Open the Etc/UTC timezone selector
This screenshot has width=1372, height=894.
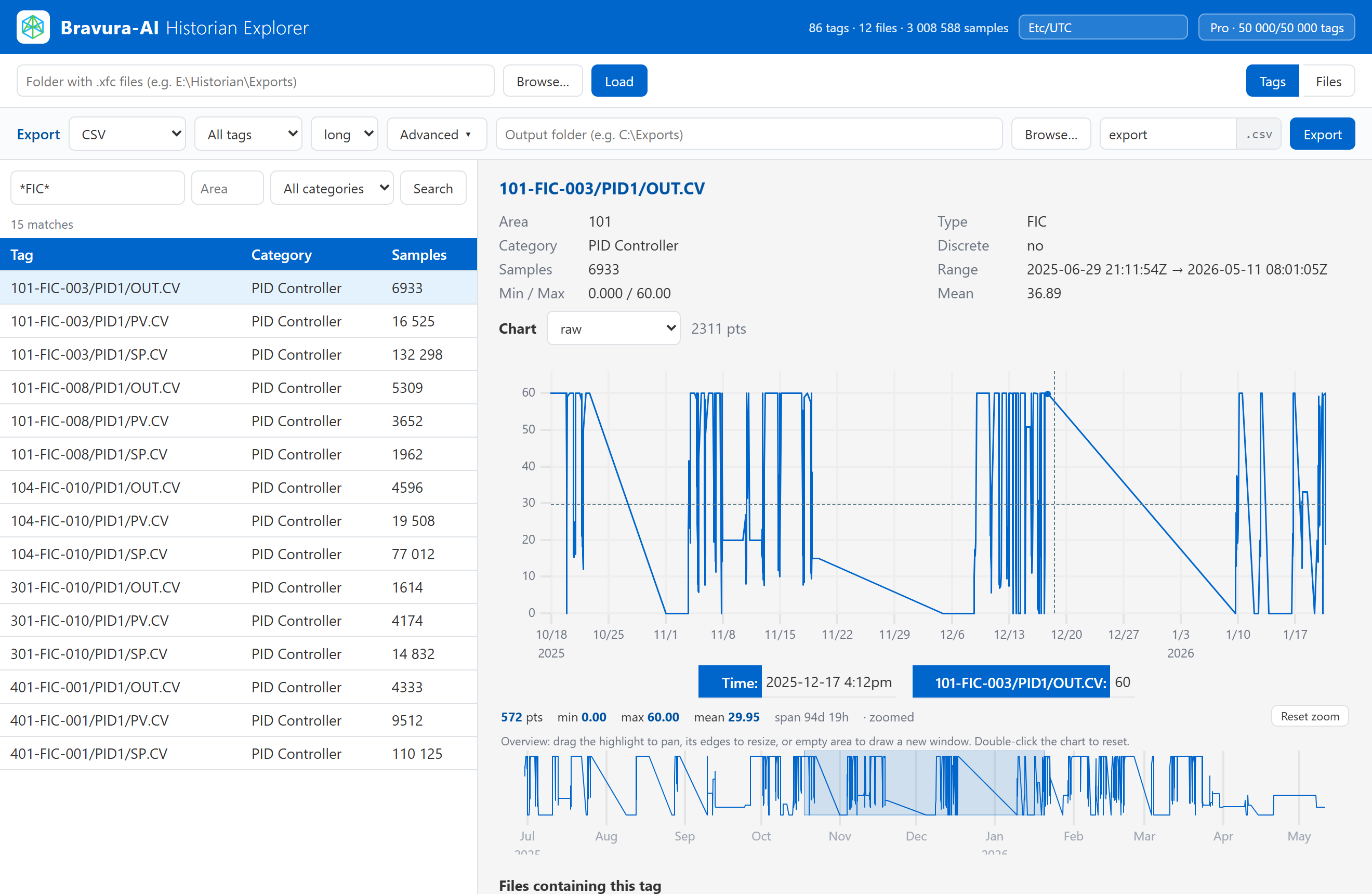[1102, 28]
